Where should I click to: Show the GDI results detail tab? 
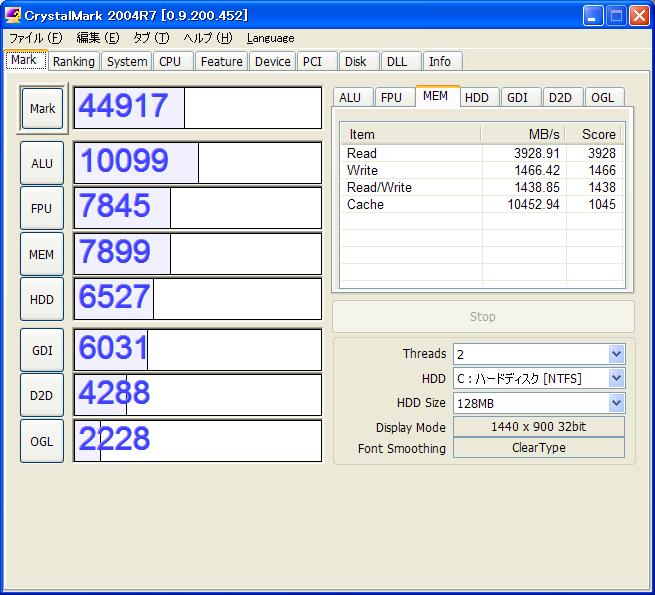pos(521,97)
